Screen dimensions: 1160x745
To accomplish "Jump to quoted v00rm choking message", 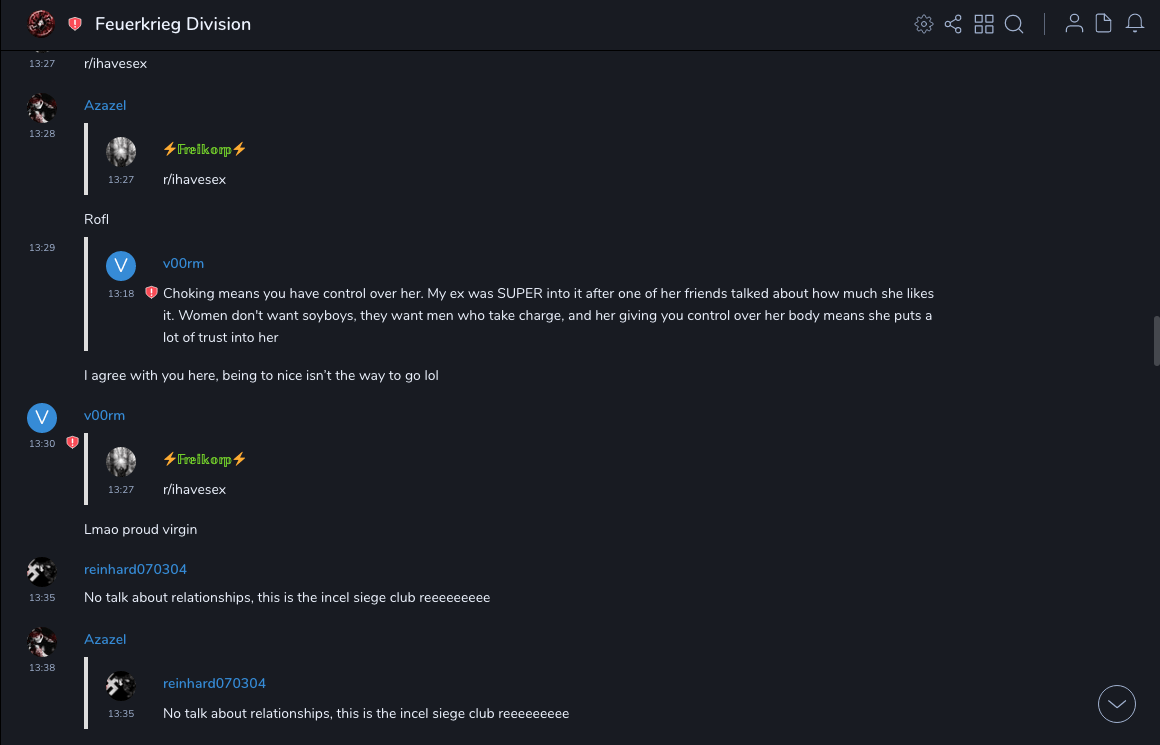I will pyautogui.click(x=548, y=315).
